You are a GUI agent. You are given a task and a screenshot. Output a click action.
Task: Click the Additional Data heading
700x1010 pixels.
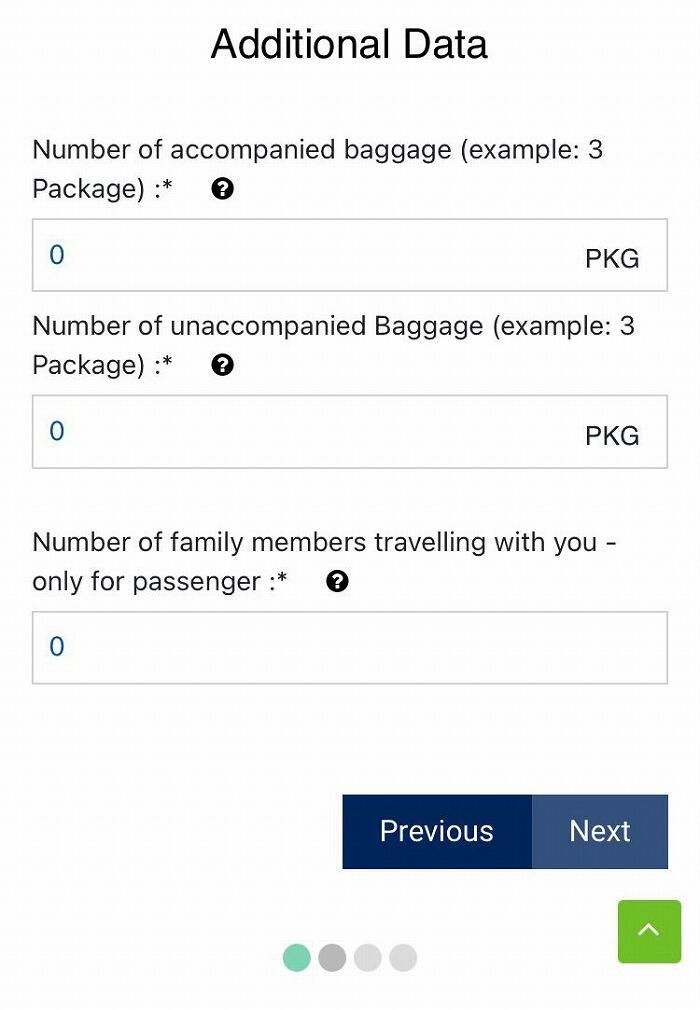click(349, 44)
